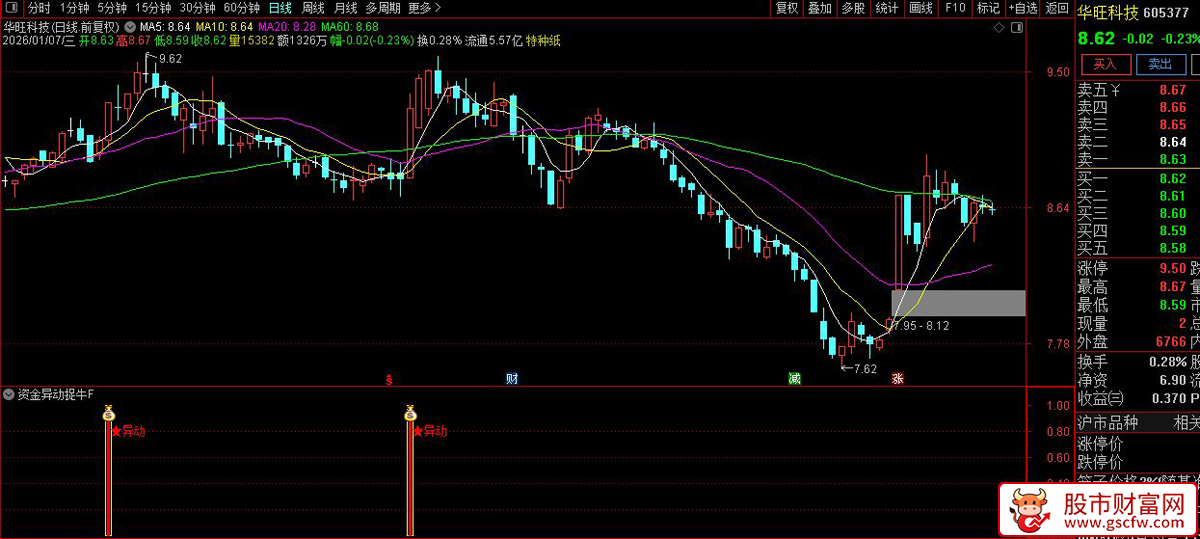1200x539 pixels.
Task: Click the red 涨 marker icon below the chart
Action: click(898, 379)
